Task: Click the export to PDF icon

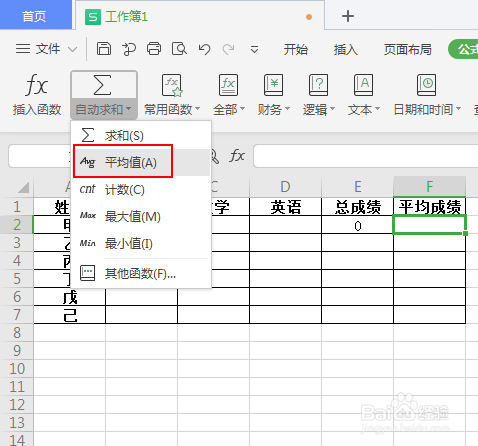Action: 129,49
